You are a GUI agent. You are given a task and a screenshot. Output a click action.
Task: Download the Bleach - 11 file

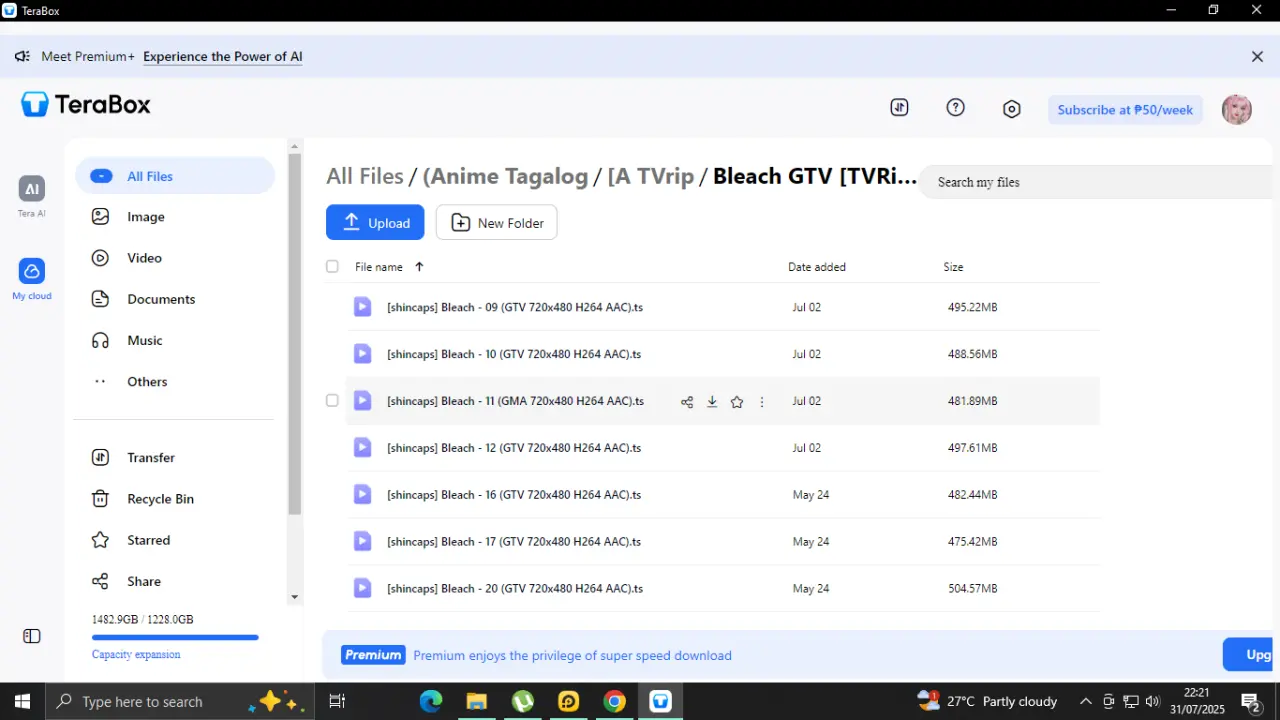pyautogui.click(x=712, y=402)
